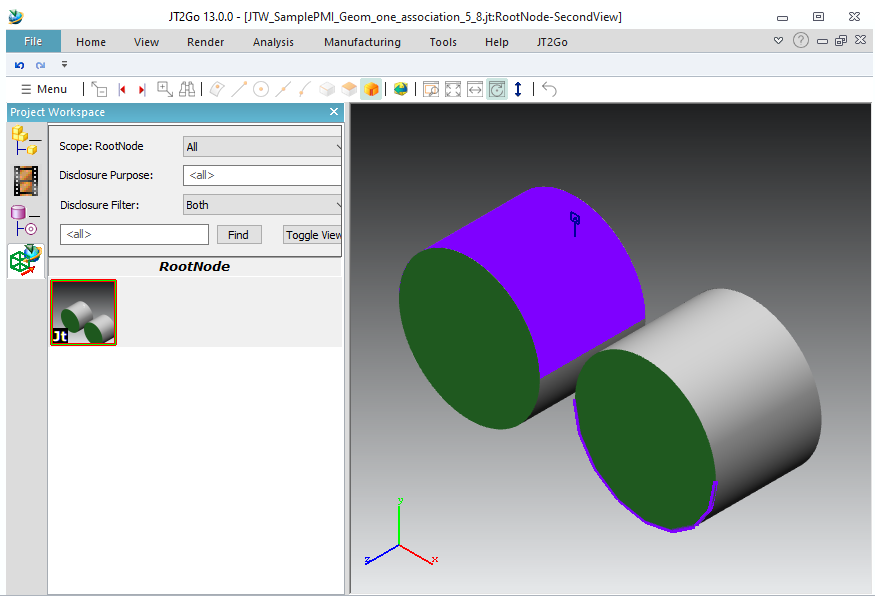
Task: Switch to the View ribbon tab
Action: [x=146, y=42]
